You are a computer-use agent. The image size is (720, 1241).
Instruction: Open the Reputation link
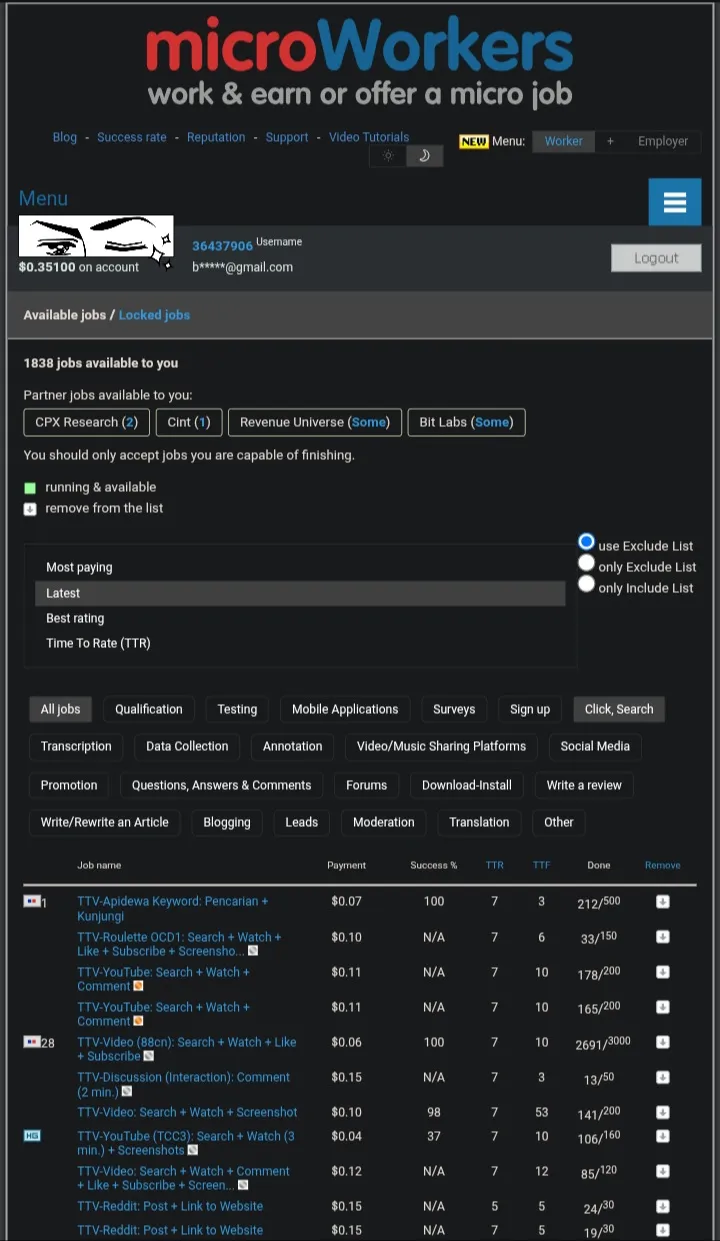pyautogui.click(x=216, y=137)
